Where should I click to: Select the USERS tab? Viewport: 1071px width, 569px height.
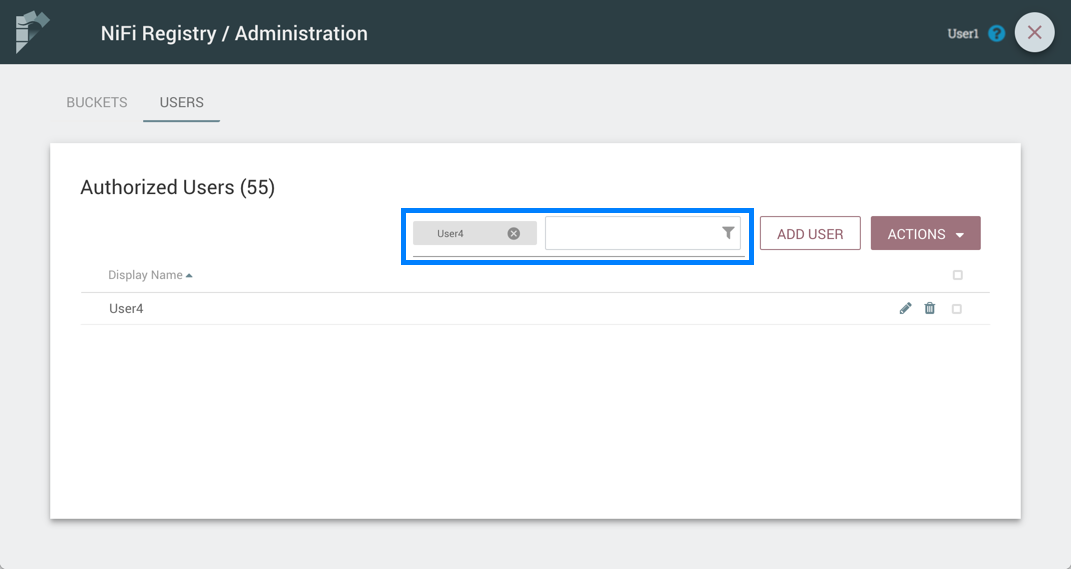[181, 102]
